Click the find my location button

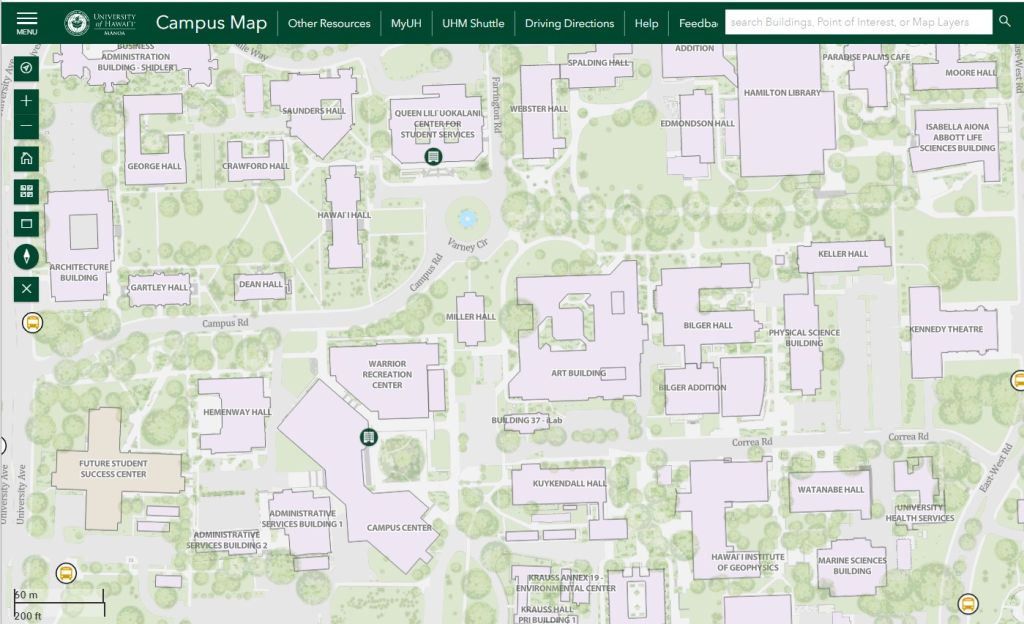[27, 68]
